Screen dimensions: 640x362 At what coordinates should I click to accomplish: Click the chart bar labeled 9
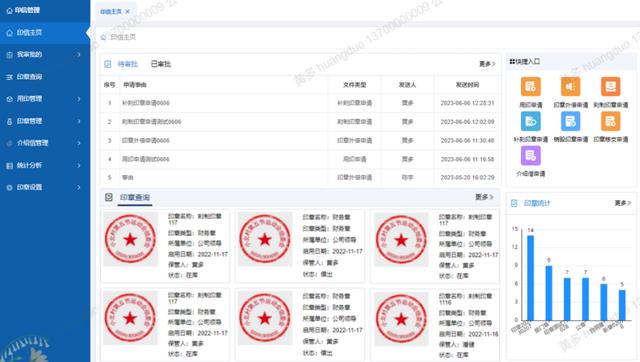click(549, 293)
